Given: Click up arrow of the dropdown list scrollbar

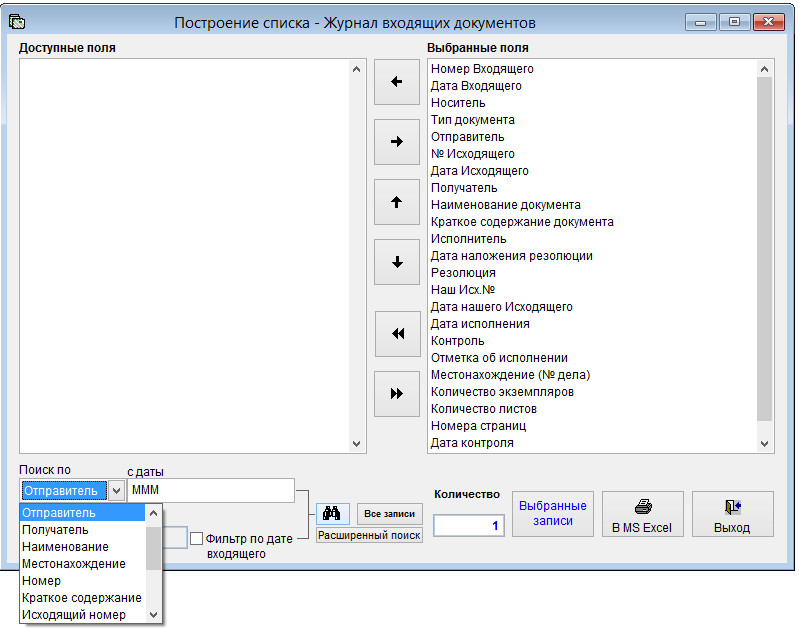Looking at the screenshot, I should (154, 513).
